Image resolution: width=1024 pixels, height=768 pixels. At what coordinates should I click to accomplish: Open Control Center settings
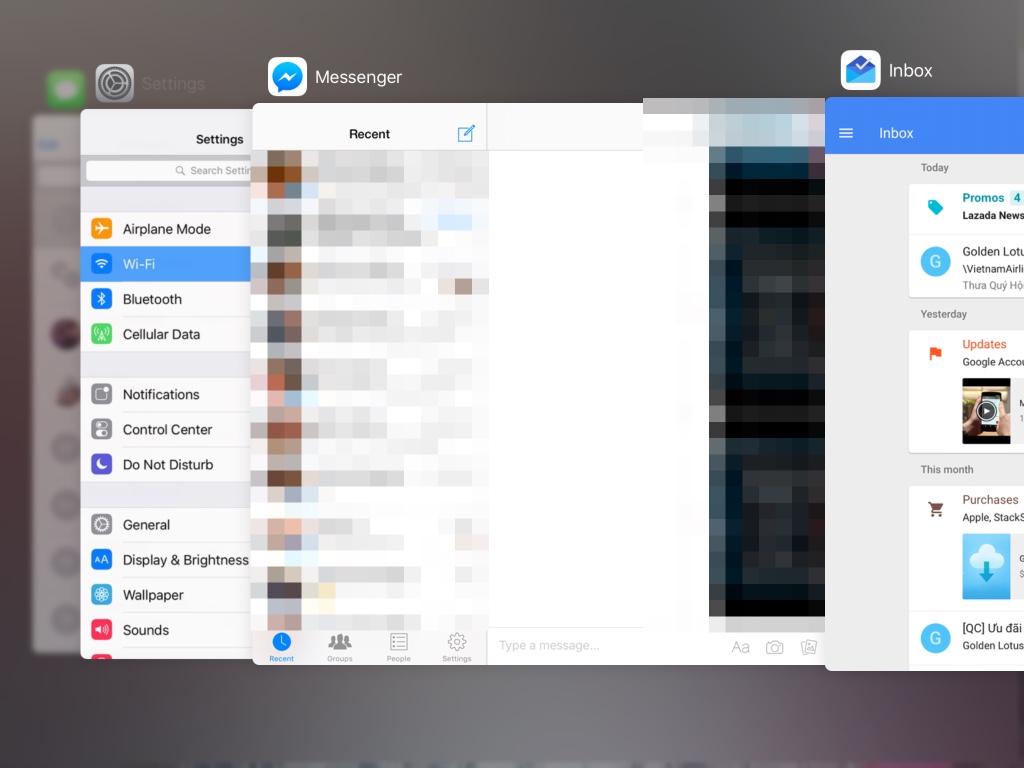166,430
